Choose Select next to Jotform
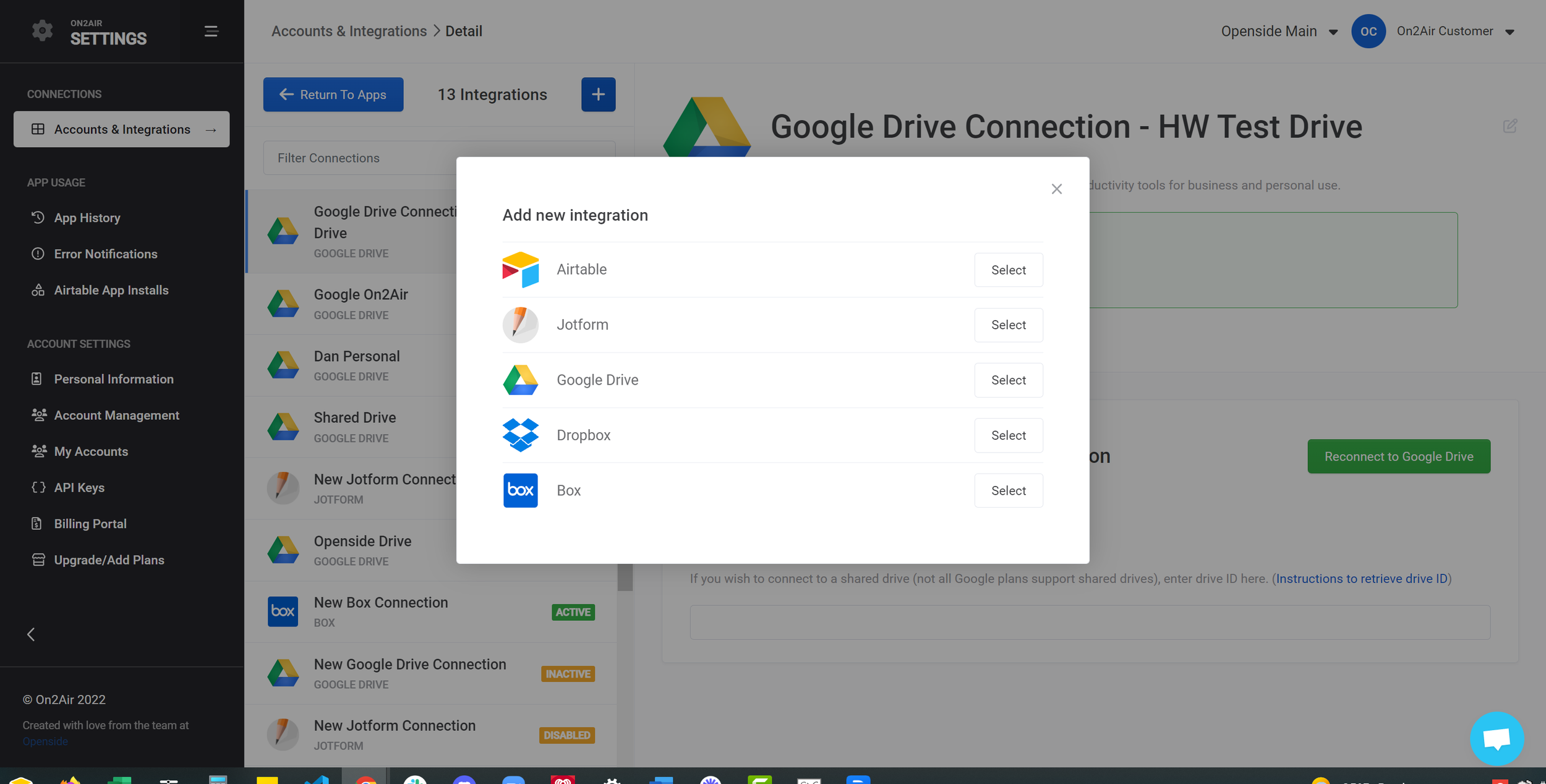The width and height of the screenshot is (1546, 784). pos(1008,325)
